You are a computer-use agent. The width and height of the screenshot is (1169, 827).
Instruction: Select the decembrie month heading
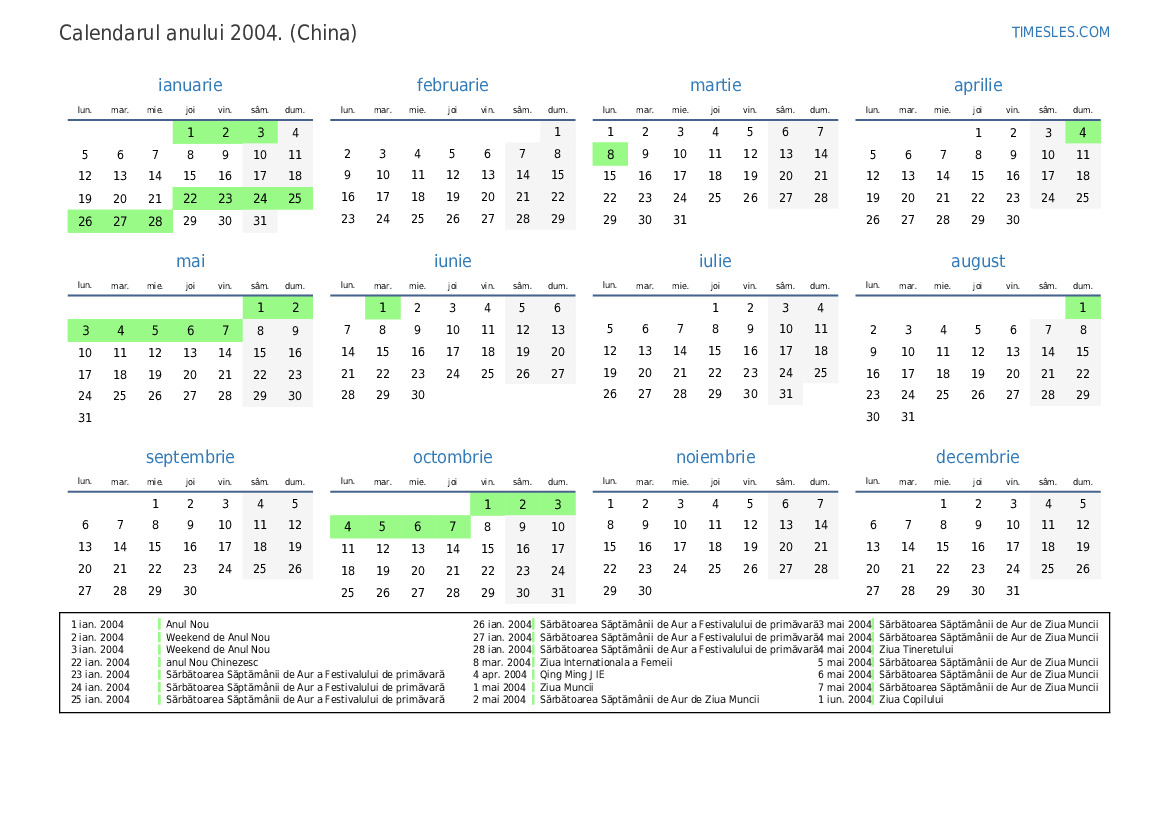point(977,457)
